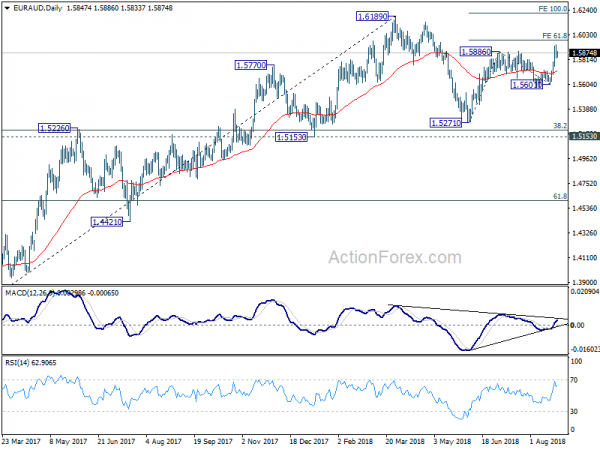Screen dimensions: 600x450
Task: Click the RSI(14) 62.9065 indicator label
Action: [31, 363]
